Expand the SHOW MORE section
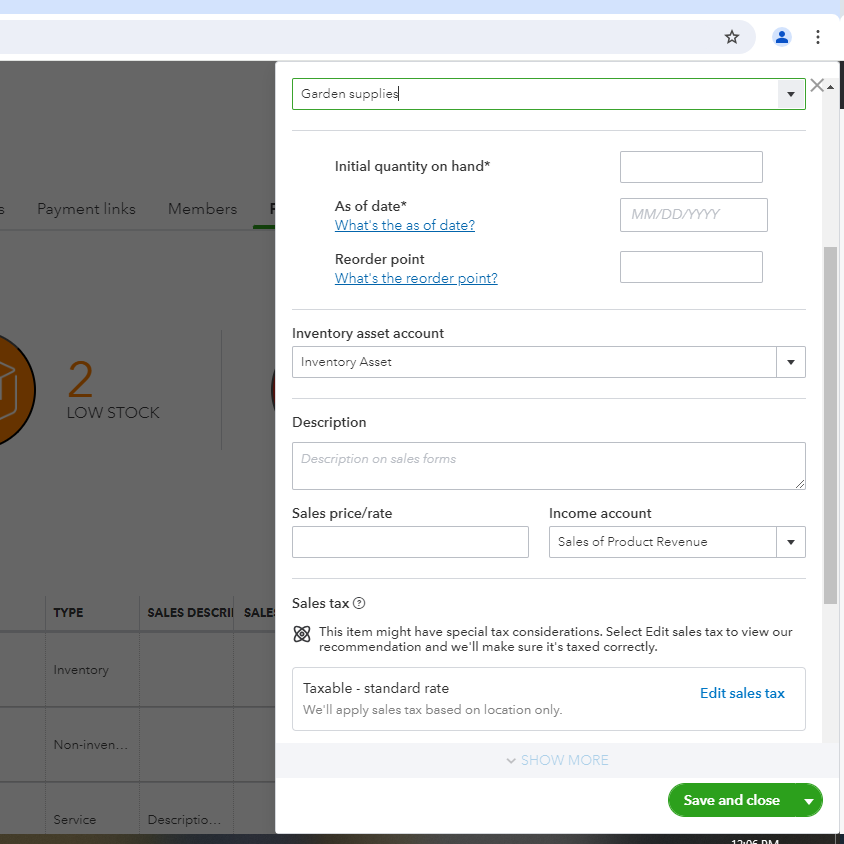Viewport: 844px width, 844px height. [557, 760]
